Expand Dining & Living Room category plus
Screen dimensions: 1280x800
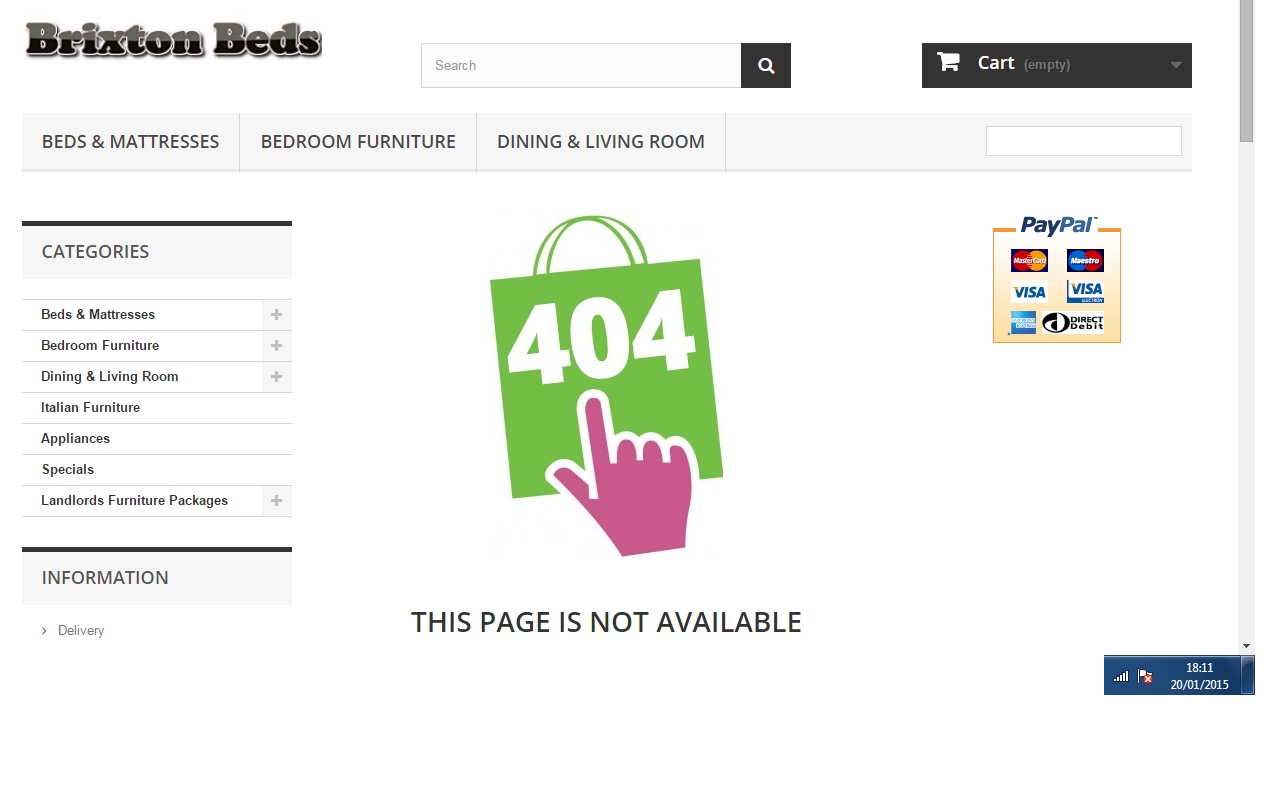tap(277, 376)
